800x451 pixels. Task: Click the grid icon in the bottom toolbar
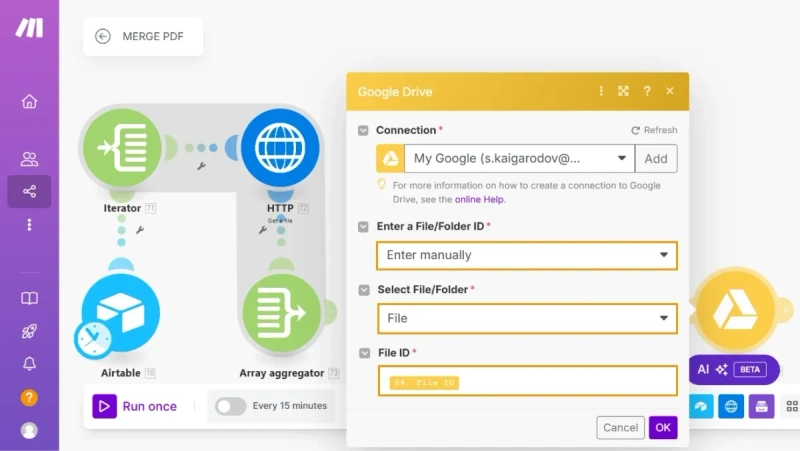pyautogui.click(x=792, y=406)
